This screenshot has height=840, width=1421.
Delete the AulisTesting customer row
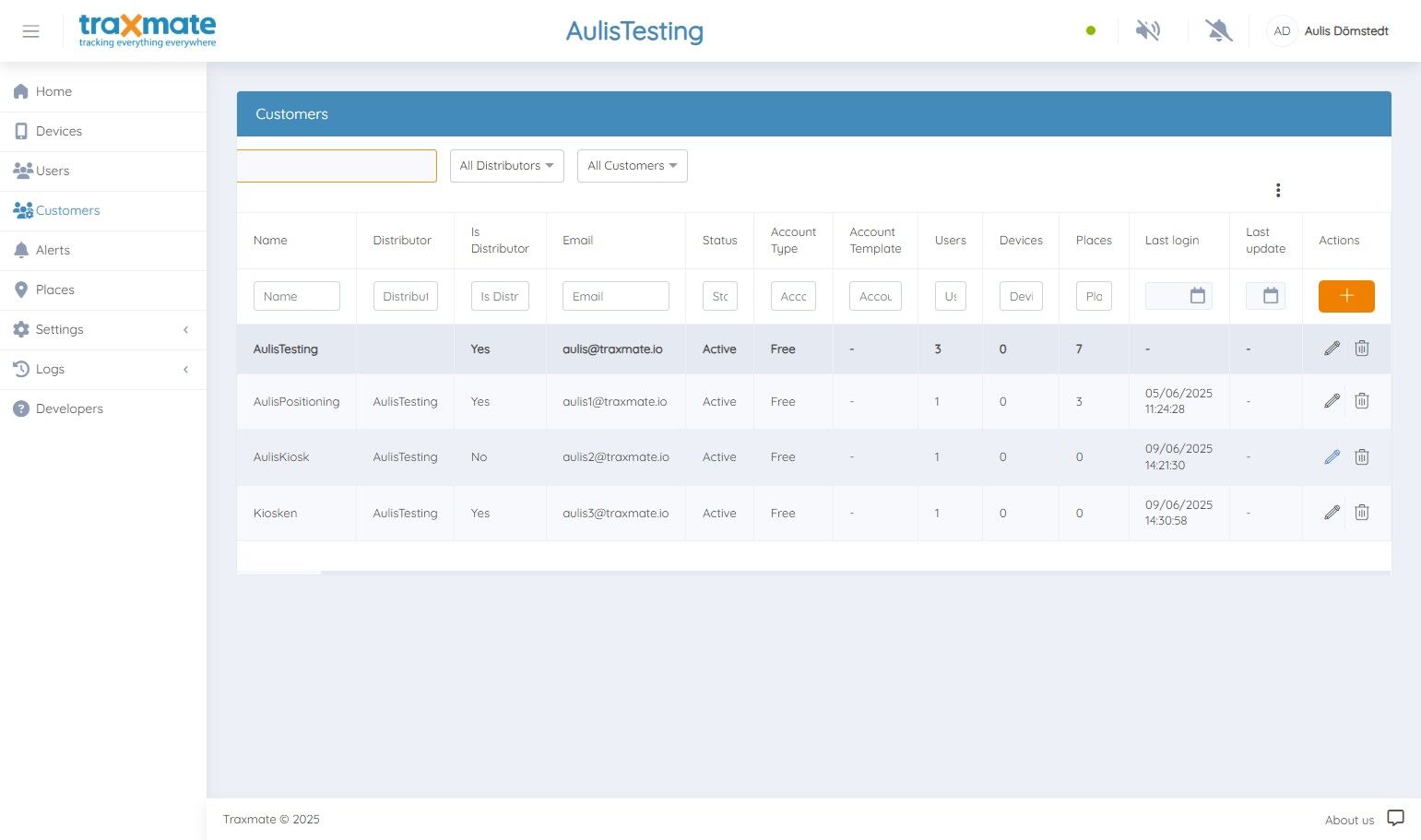(x=1361, y=349)
